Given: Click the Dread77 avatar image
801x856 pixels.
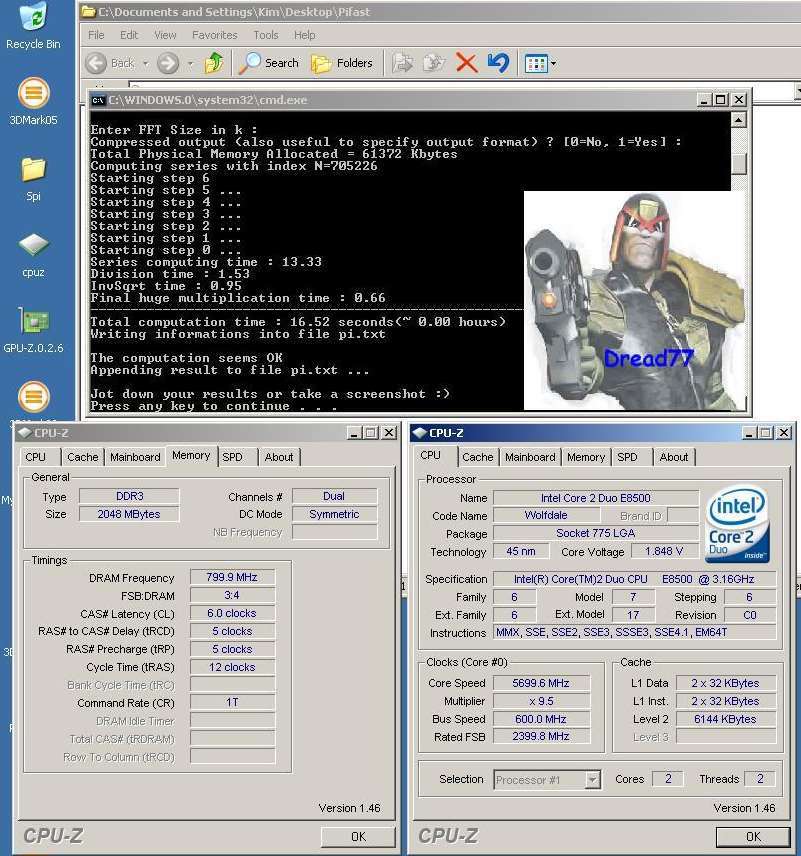Looking at the screenshot, I should 634,301.
